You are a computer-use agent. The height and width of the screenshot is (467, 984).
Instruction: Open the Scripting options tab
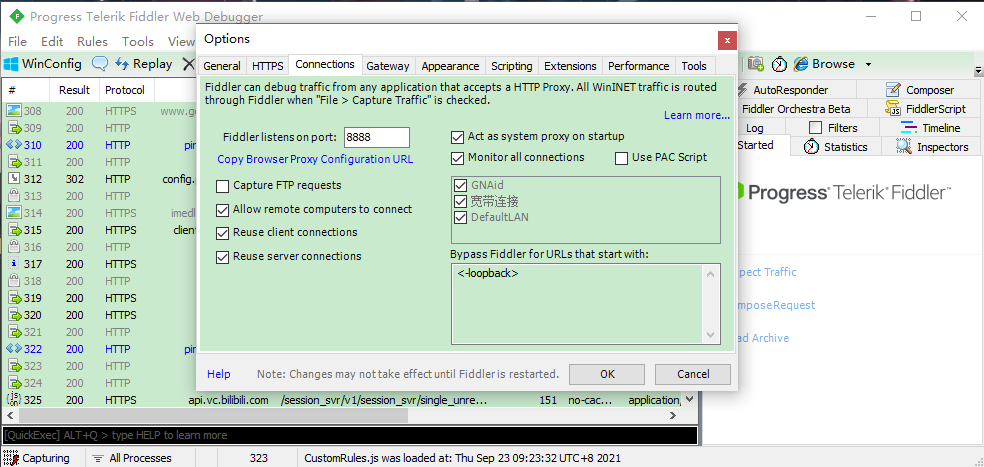point(511,66)
